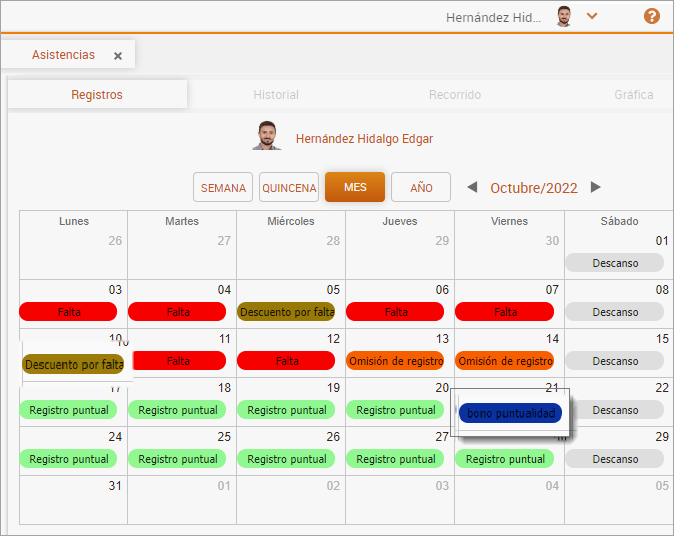This screenshot has height=536, width=674.
Task: Open Registro puntual on Tuesday 18
Action: (178, 410)
